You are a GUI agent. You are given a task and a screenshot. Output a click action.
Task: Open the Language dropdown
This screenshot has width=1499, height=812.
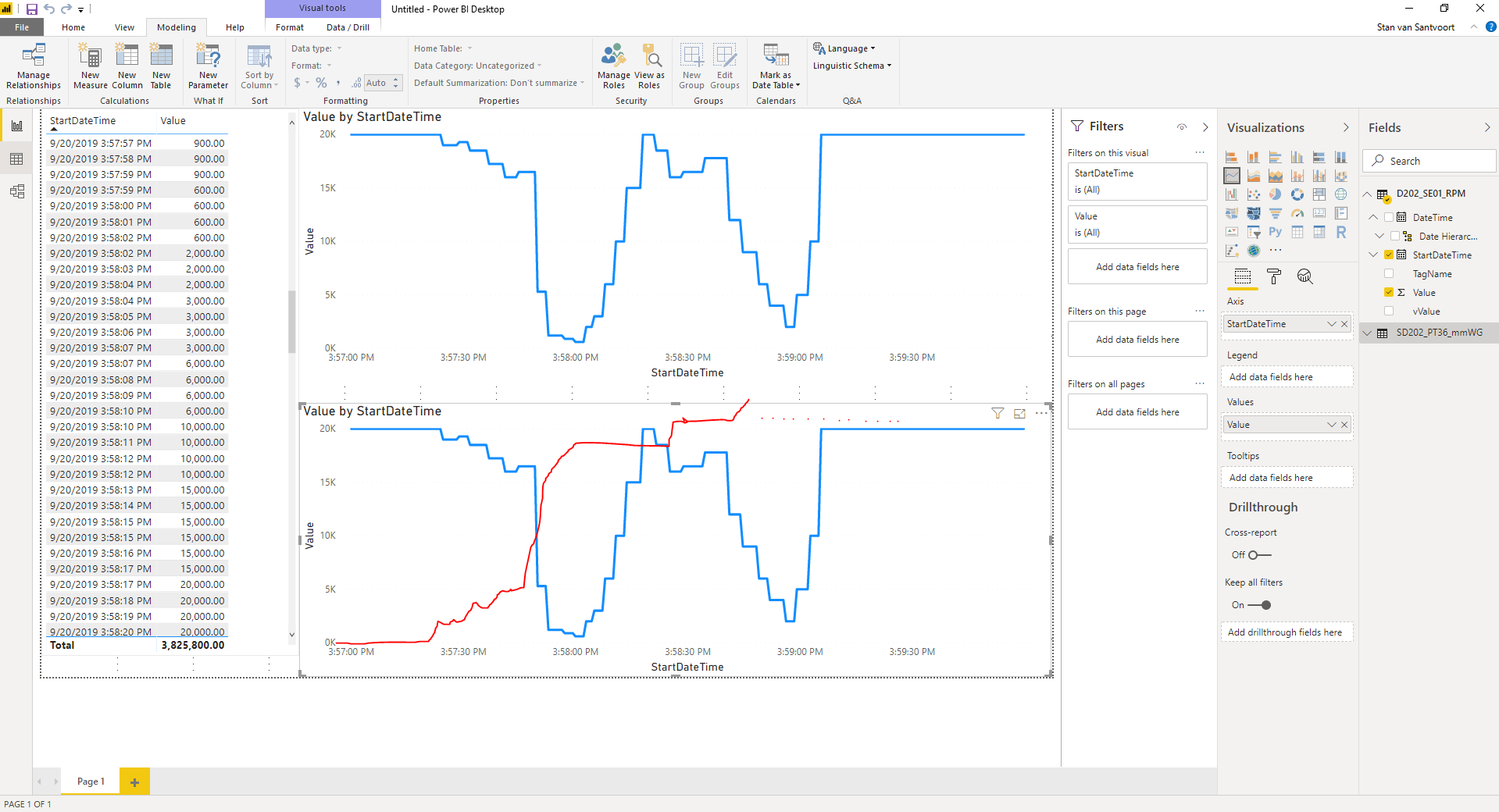click(844, 48)
